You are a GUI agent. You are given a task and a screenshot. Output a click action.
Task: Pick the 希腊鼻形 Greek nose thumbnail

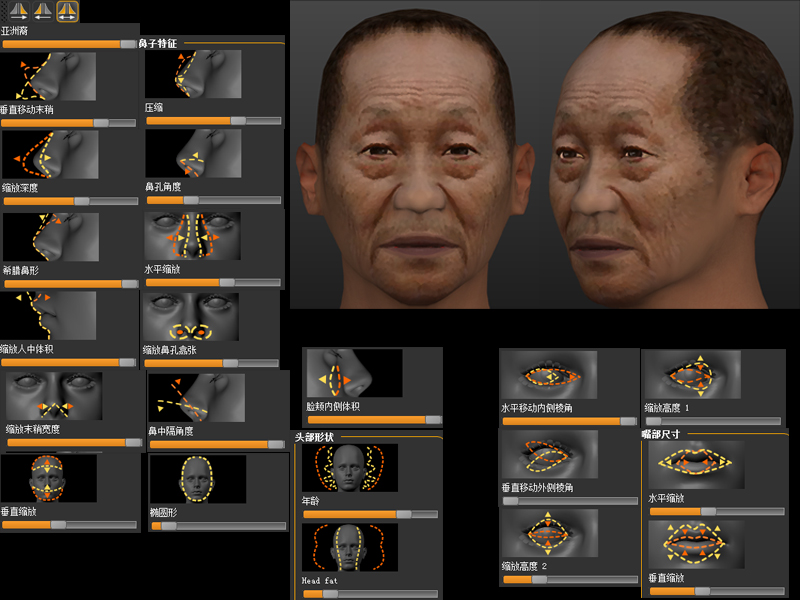coord(50,237)
